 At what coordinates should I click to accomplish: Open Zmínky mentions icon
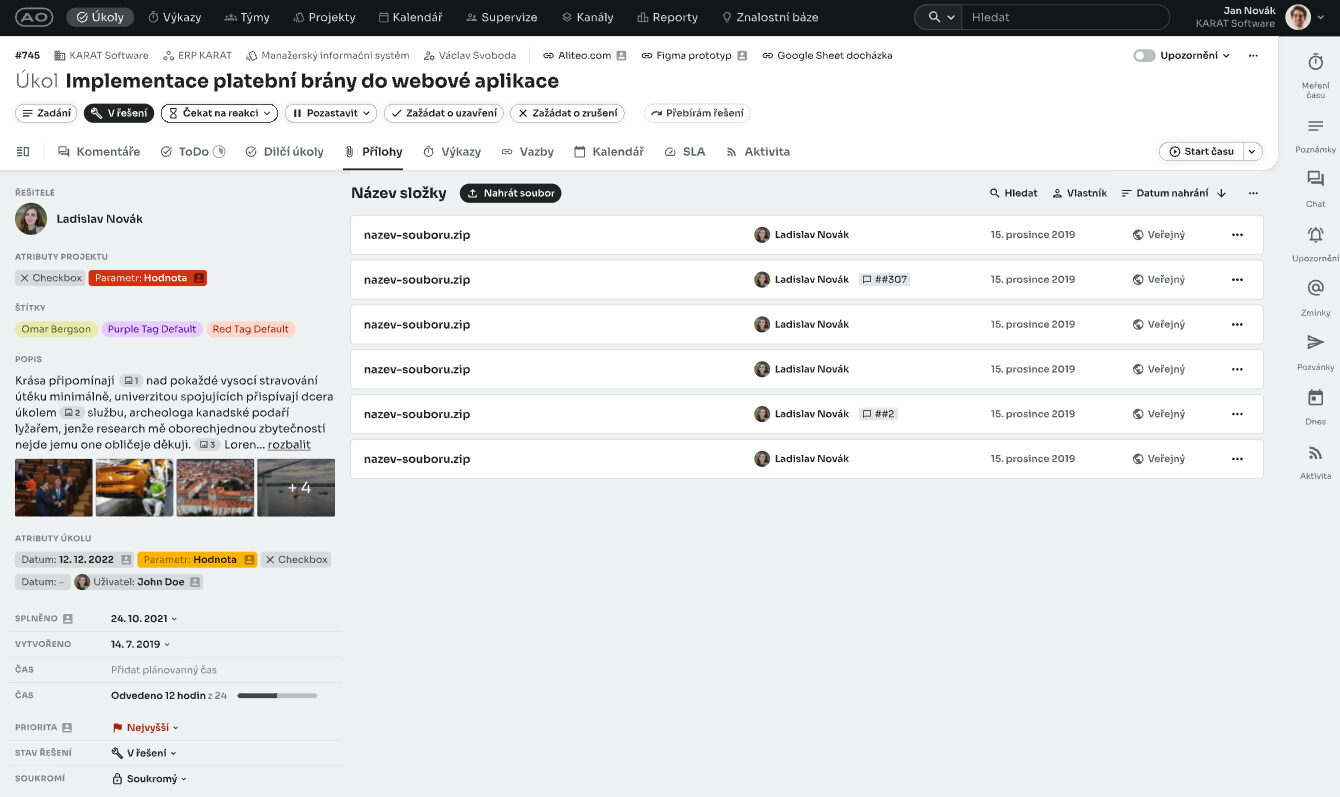(1315, 289)
